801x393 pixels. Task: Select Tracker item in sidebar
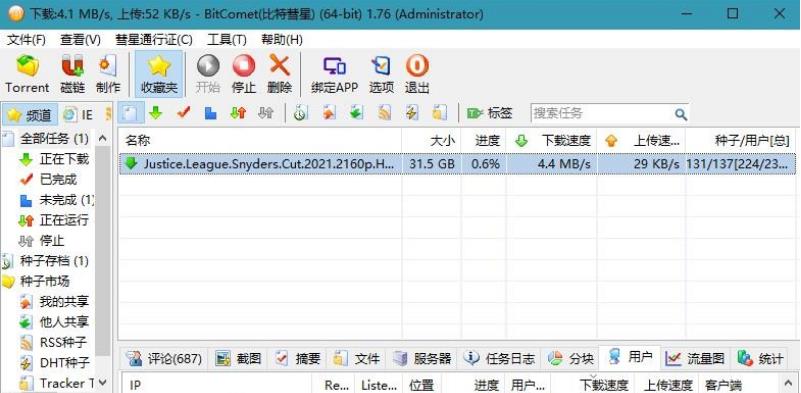66,383
